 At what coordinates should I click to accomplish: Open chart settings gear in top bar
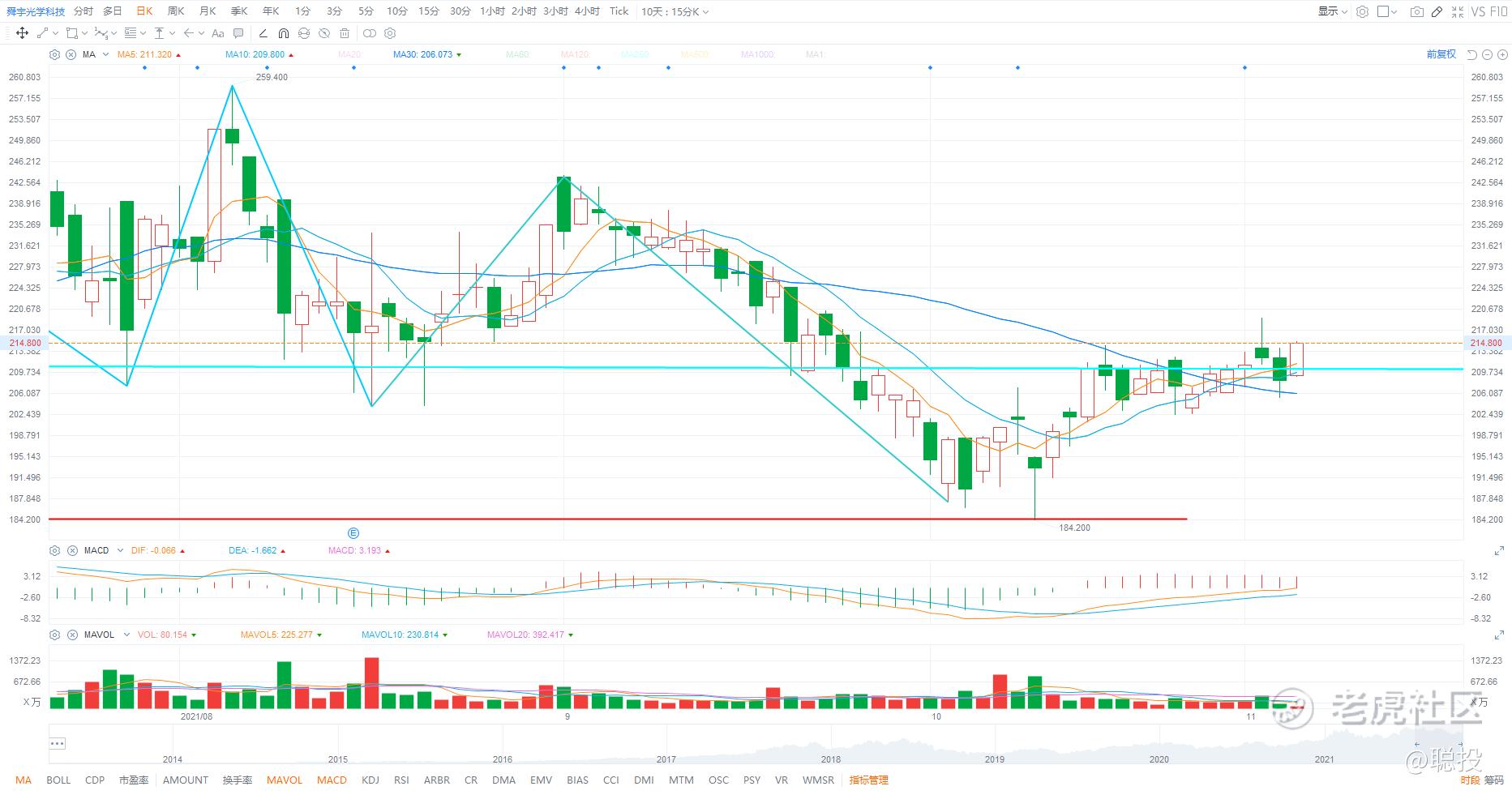pos(1362,11)
